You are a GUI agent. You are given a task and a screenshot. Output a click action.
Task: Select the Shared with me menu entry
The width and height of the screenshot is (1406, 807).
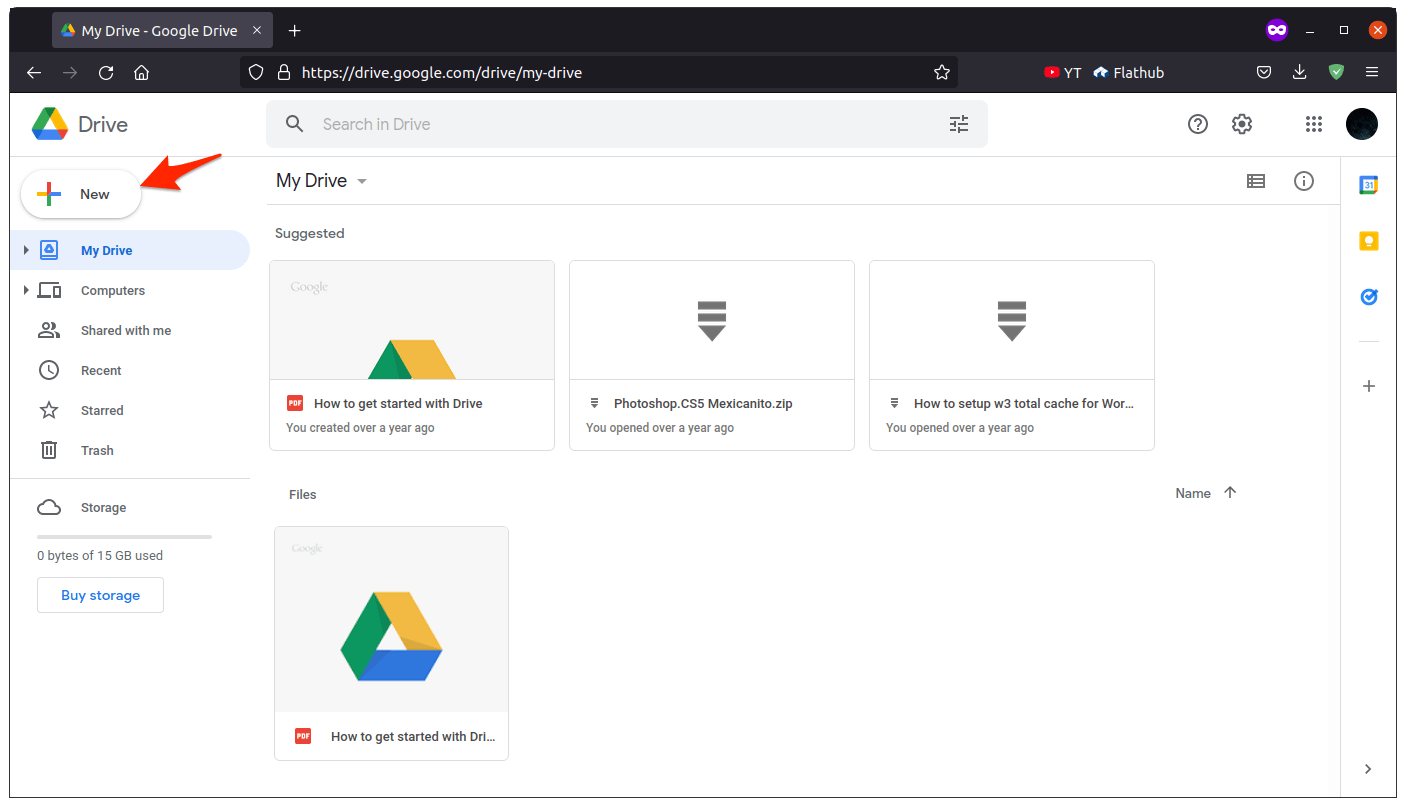pyautogui.click(x=126, y=330)
